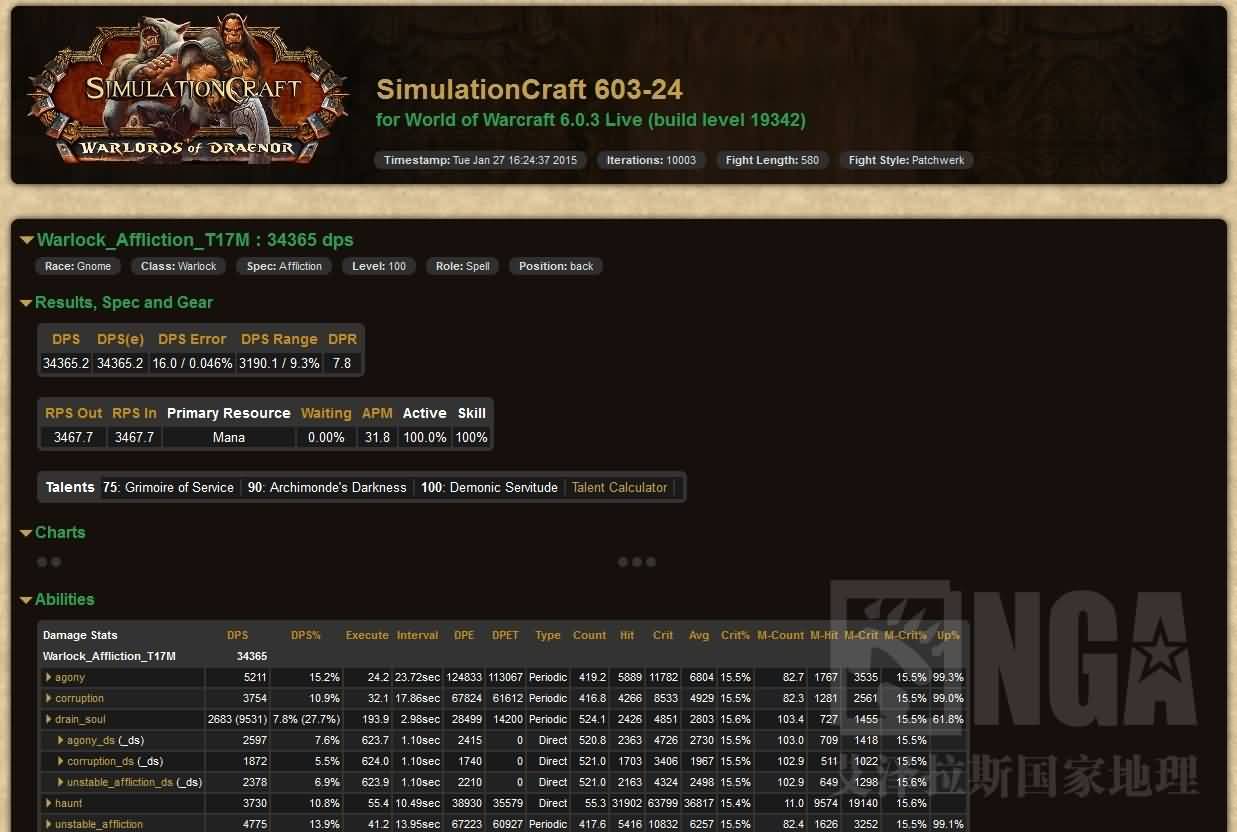Click the 34365.2 DPS value cell
Screen dimensions: 1237x832
tap(66, 363)
